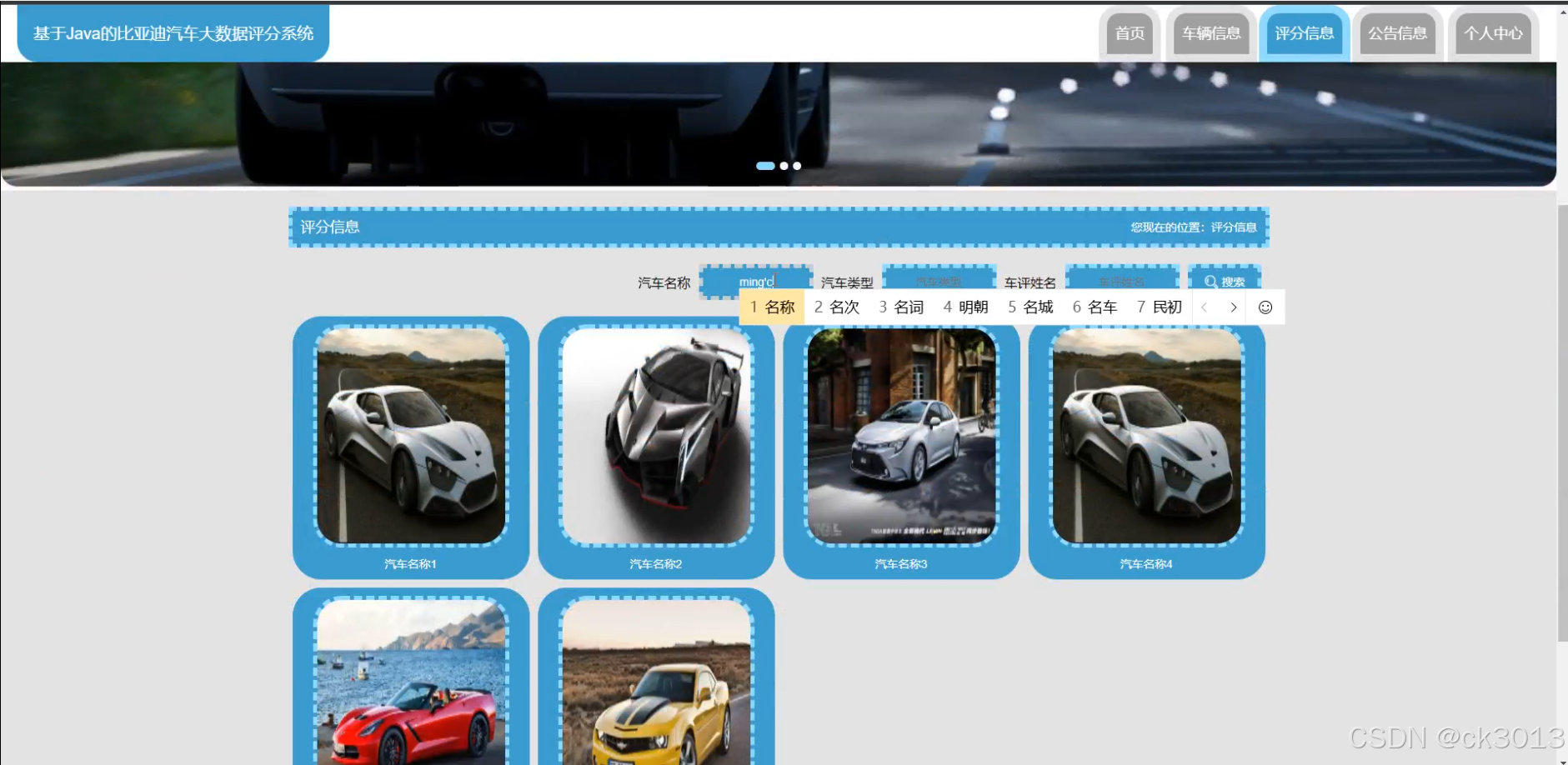
Task: Choose IME candidate 1 名称
Action: tap(772, 307)
